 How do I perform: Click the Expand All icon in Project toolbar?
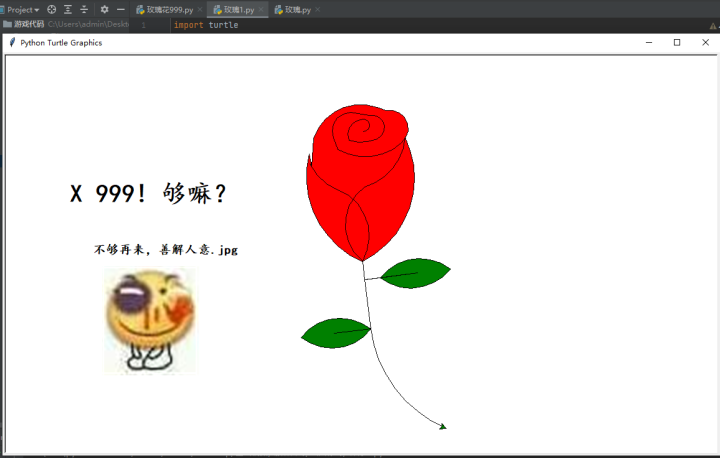click(68, 9)
